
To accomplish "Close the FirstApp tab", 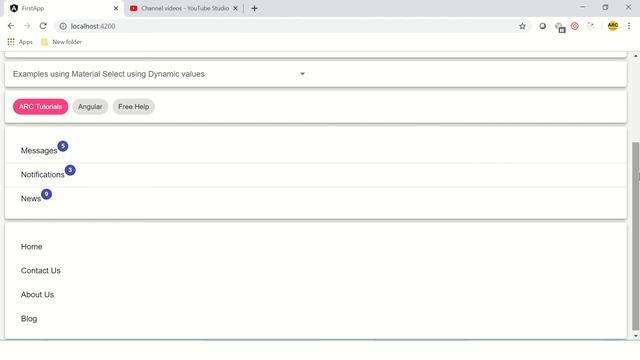I will tap(116, 8).
